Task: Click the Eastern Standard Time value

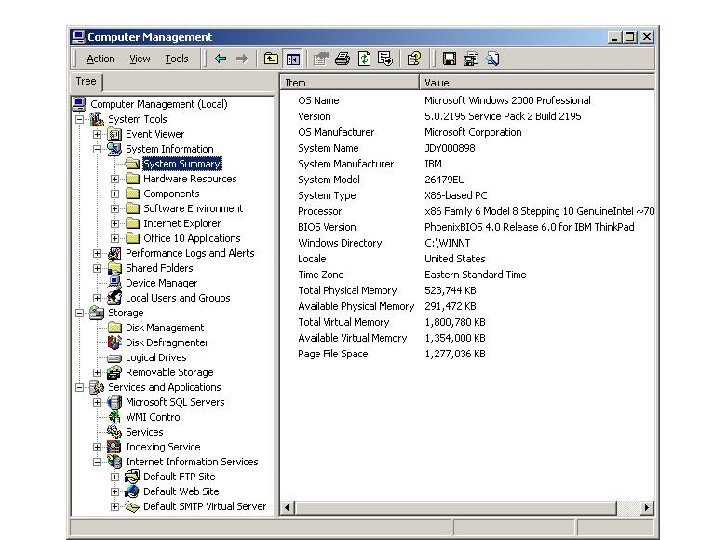Action: [475, 275]
